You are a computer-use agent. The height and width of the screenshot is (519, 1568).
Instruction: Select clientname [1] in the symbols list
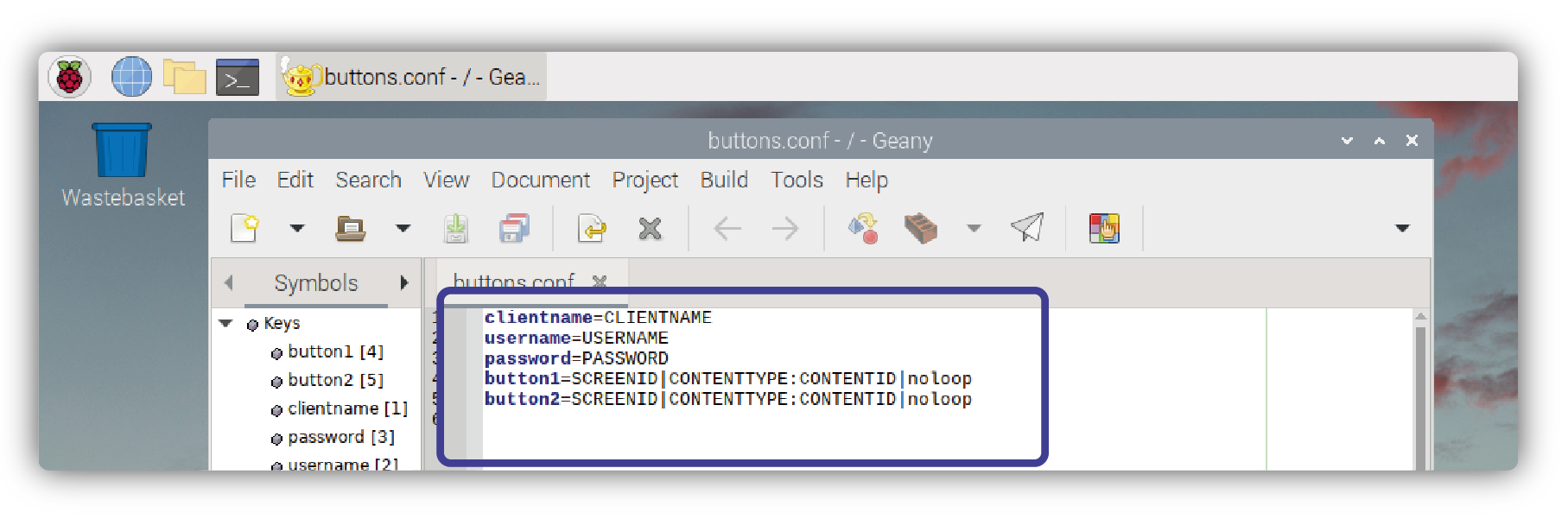click(346, 408)
